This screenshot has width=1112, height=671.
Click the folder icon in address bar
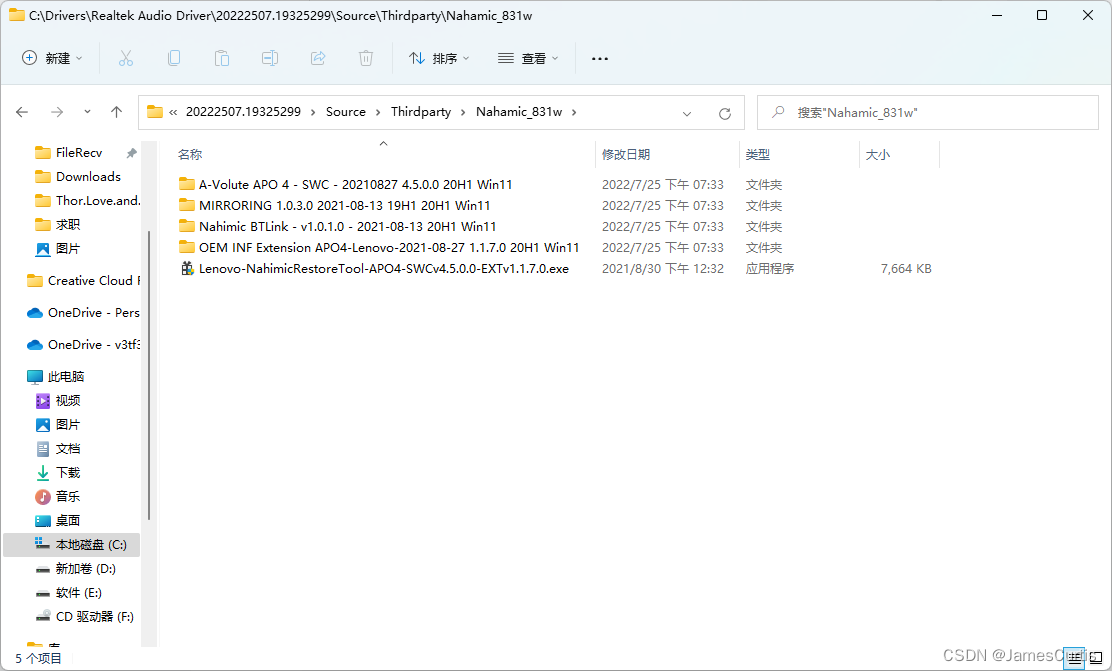(155, 111)
